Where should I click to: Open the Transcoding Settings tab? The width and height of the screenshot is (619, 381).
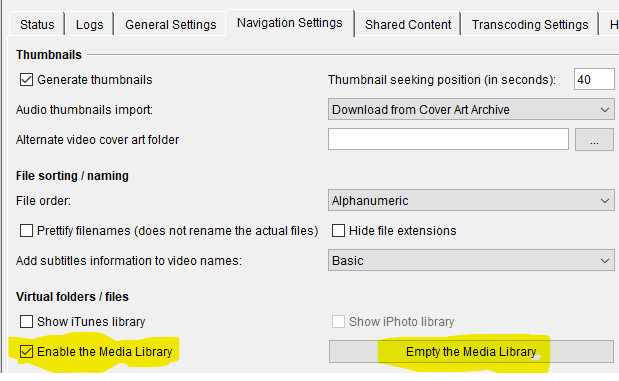click(530, 24)
